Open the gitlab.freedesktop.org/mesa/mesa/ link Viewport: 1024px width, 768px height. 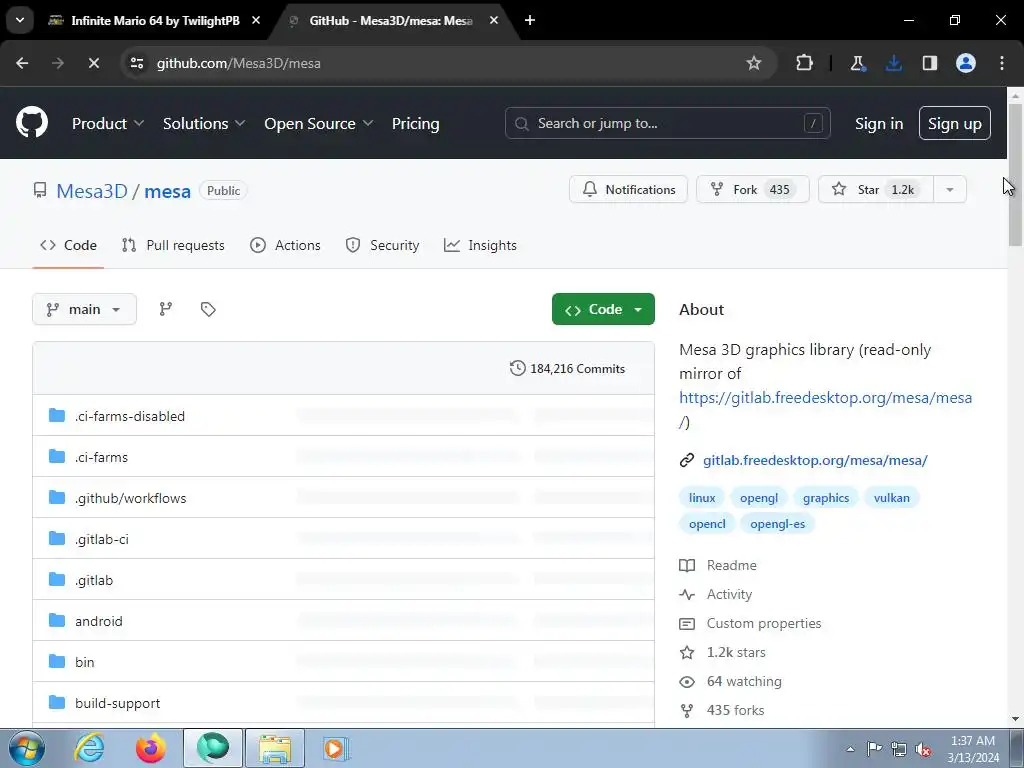[x=815, y=460]
